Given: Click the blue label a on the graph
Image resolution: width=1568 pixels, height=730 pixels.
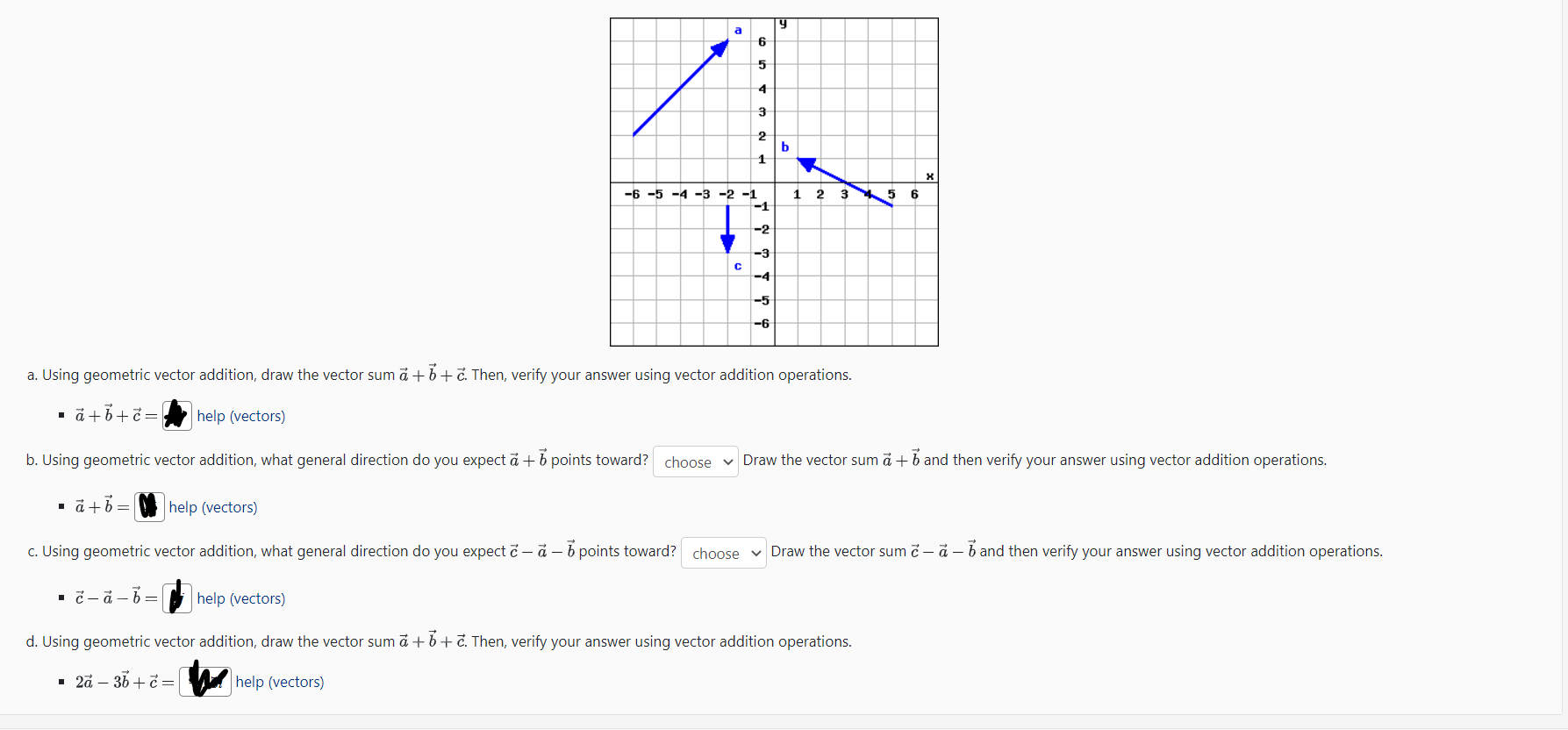Looking at the screenshot, I should point(738,31).
